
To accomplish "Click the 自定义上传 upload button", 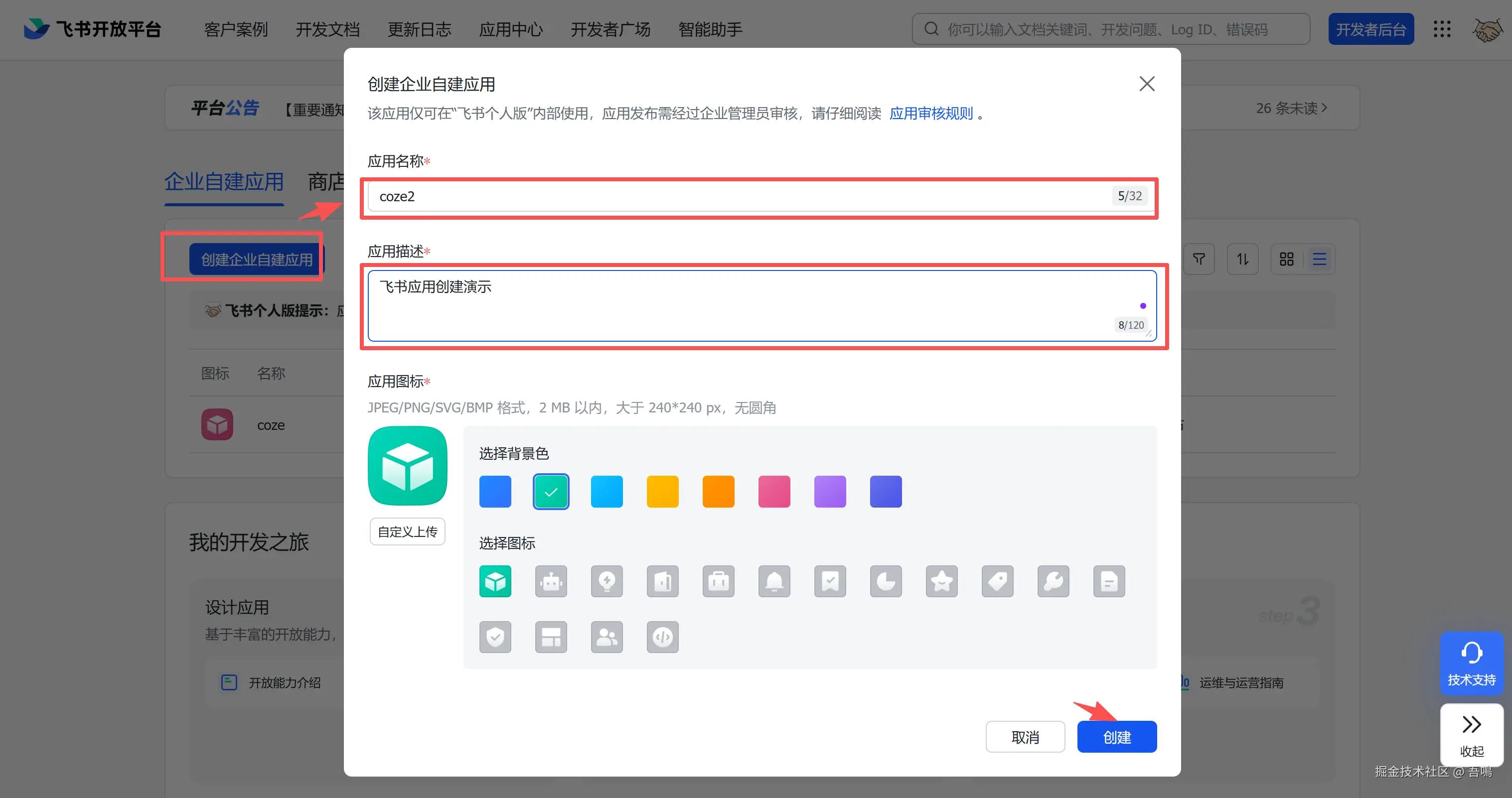I will coord(407,532).
